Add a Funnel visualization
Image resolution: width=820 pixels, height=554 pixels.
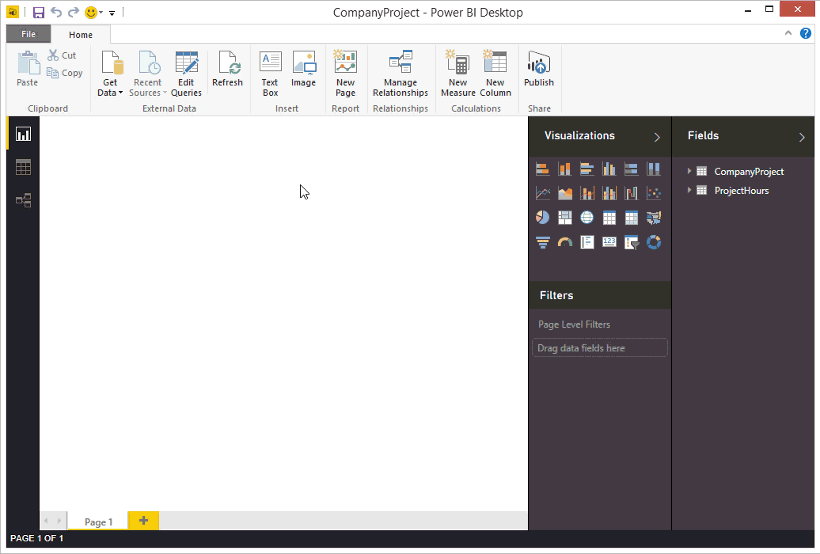coord(542,242)
